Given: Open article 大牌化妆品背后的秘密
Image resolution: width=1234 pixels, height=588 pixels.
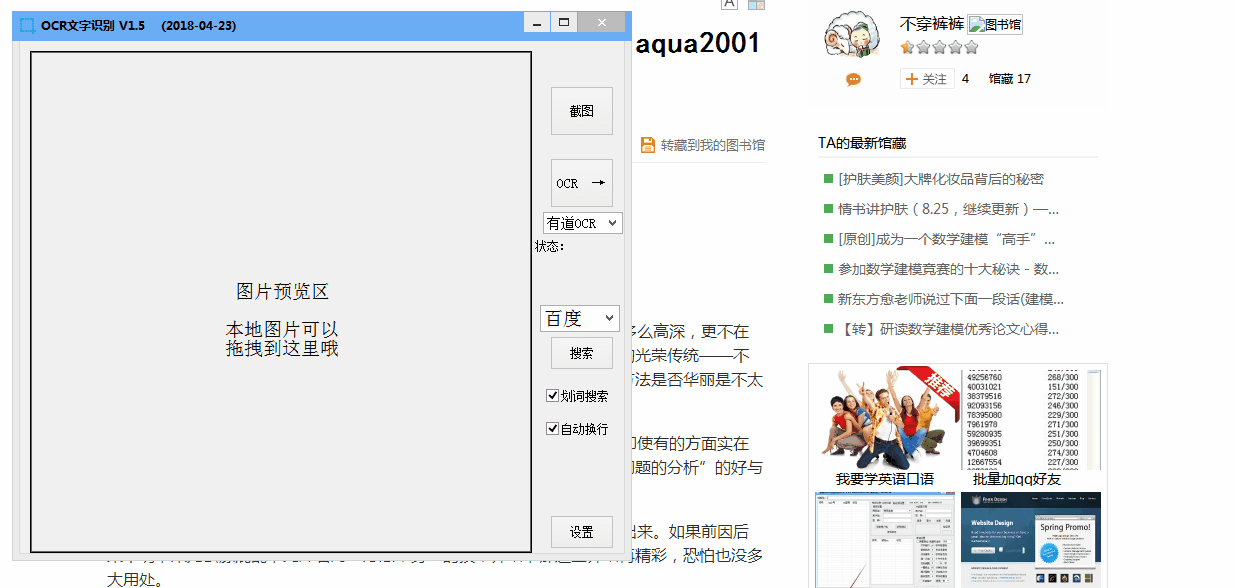Looking at the screenshot, I should pos(941,179).
